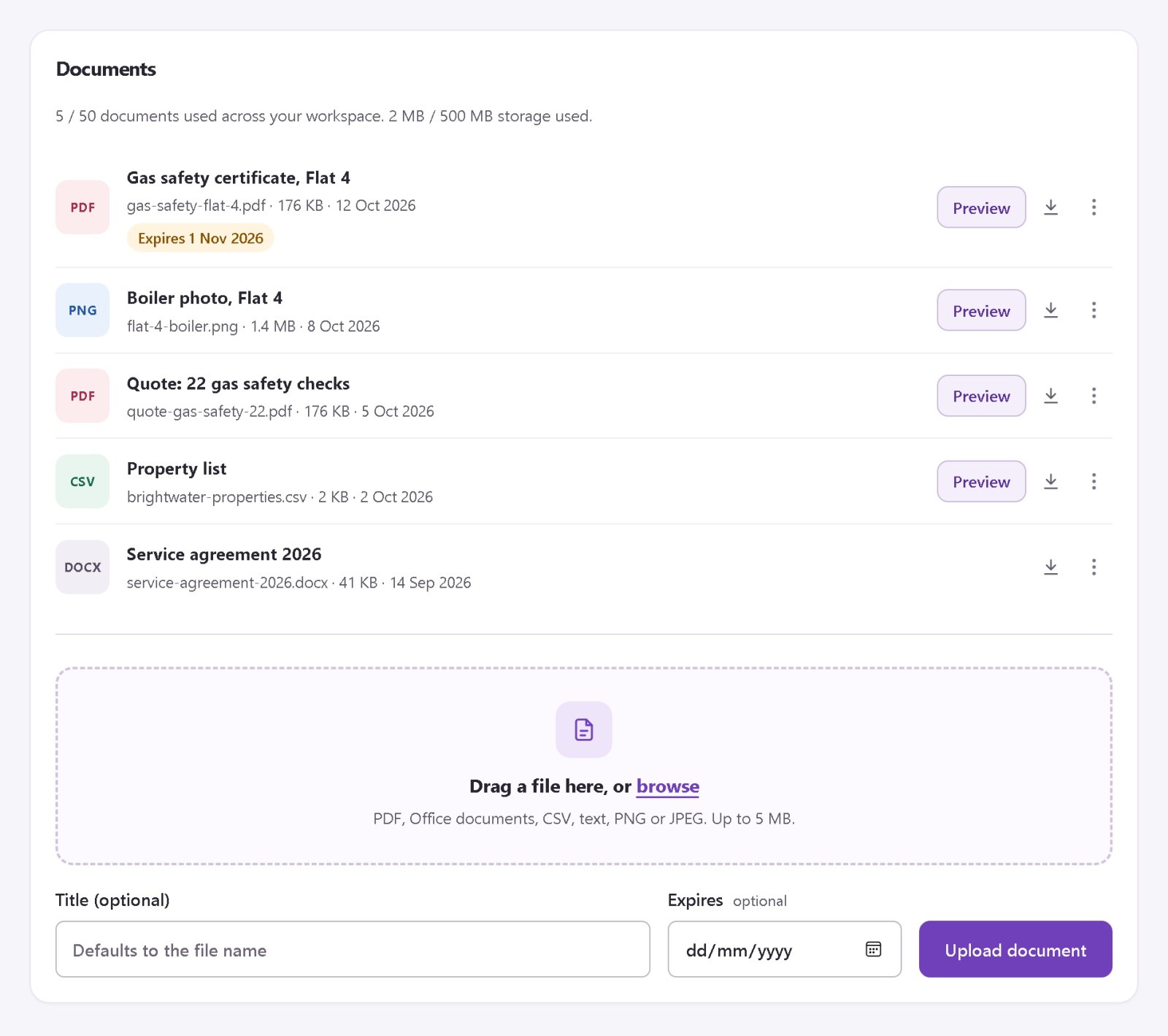The width and height of the screenshot is (1168, 1036).
Task: Focus the Title (optional) input field
Action: [353, 949]
